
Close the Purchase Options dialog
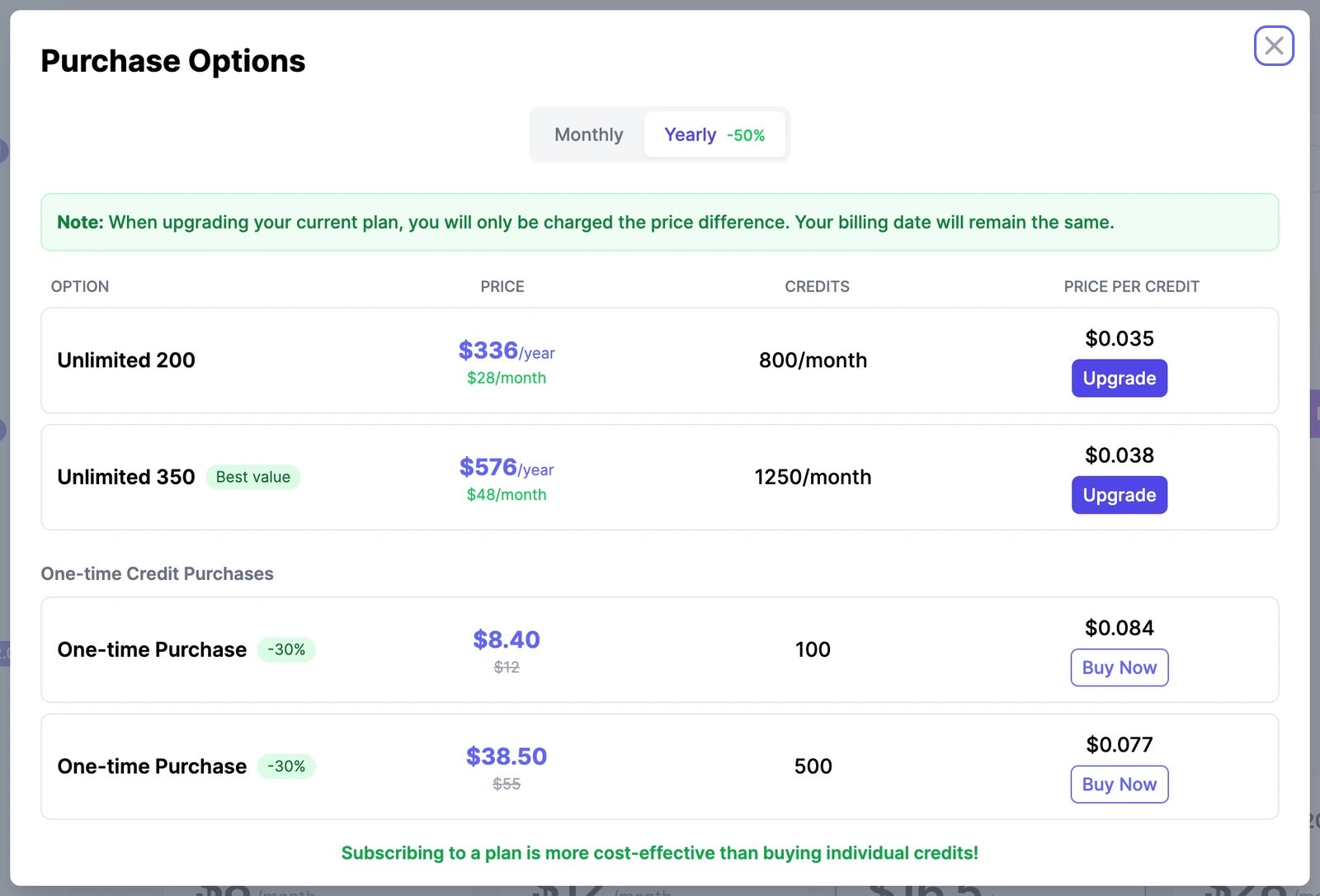(x=1274, y=45)
